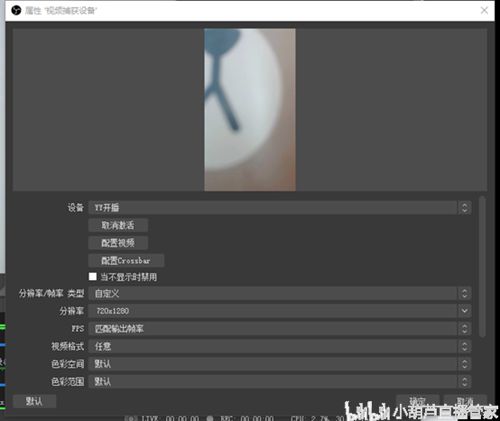
Task: Click chevron arrow on 分辨率 field
Action: 464,311
